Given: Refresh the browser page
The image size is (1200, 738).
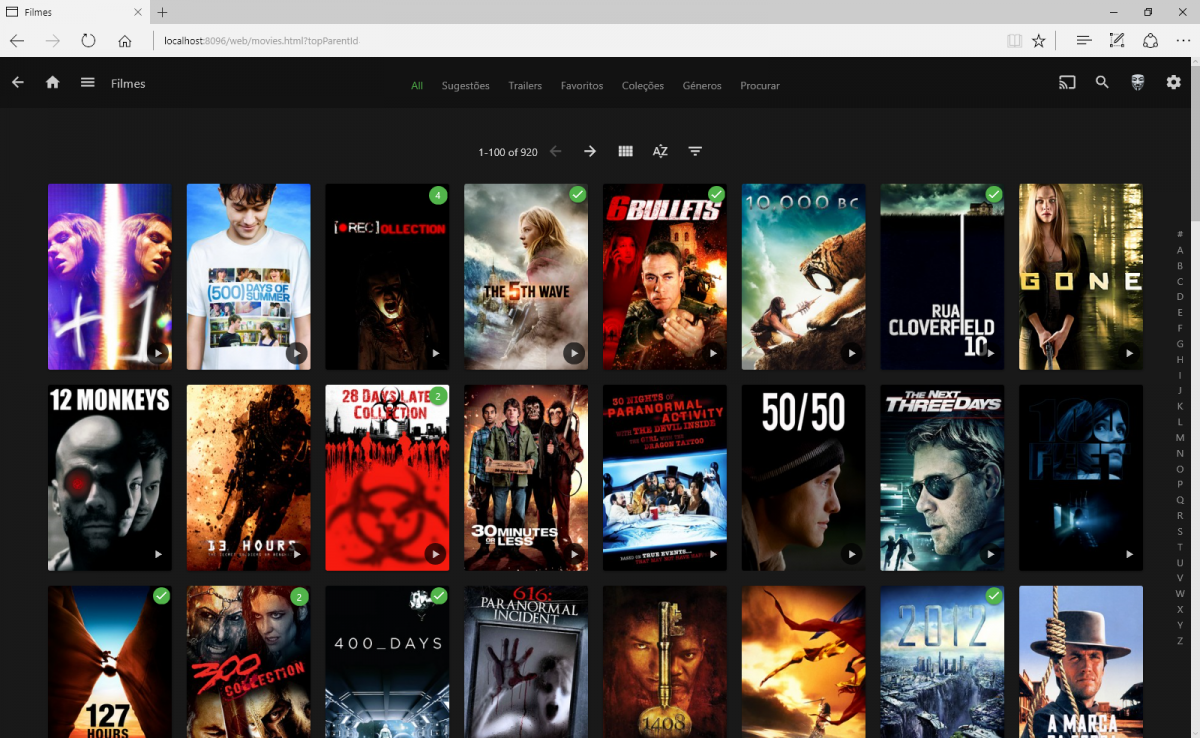Looking at the screenshot, I should click(x=88, y=41).
